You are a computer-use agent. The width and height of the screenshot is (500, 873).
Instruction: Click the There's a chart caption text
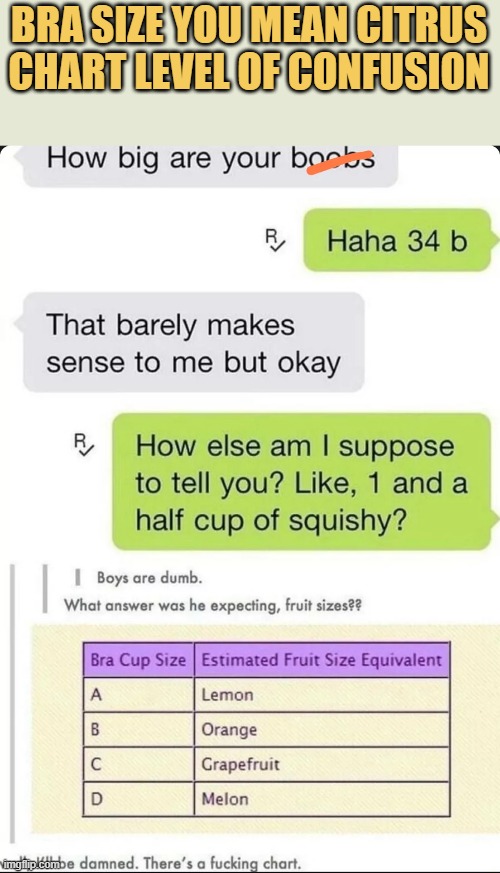click(190, 864)
